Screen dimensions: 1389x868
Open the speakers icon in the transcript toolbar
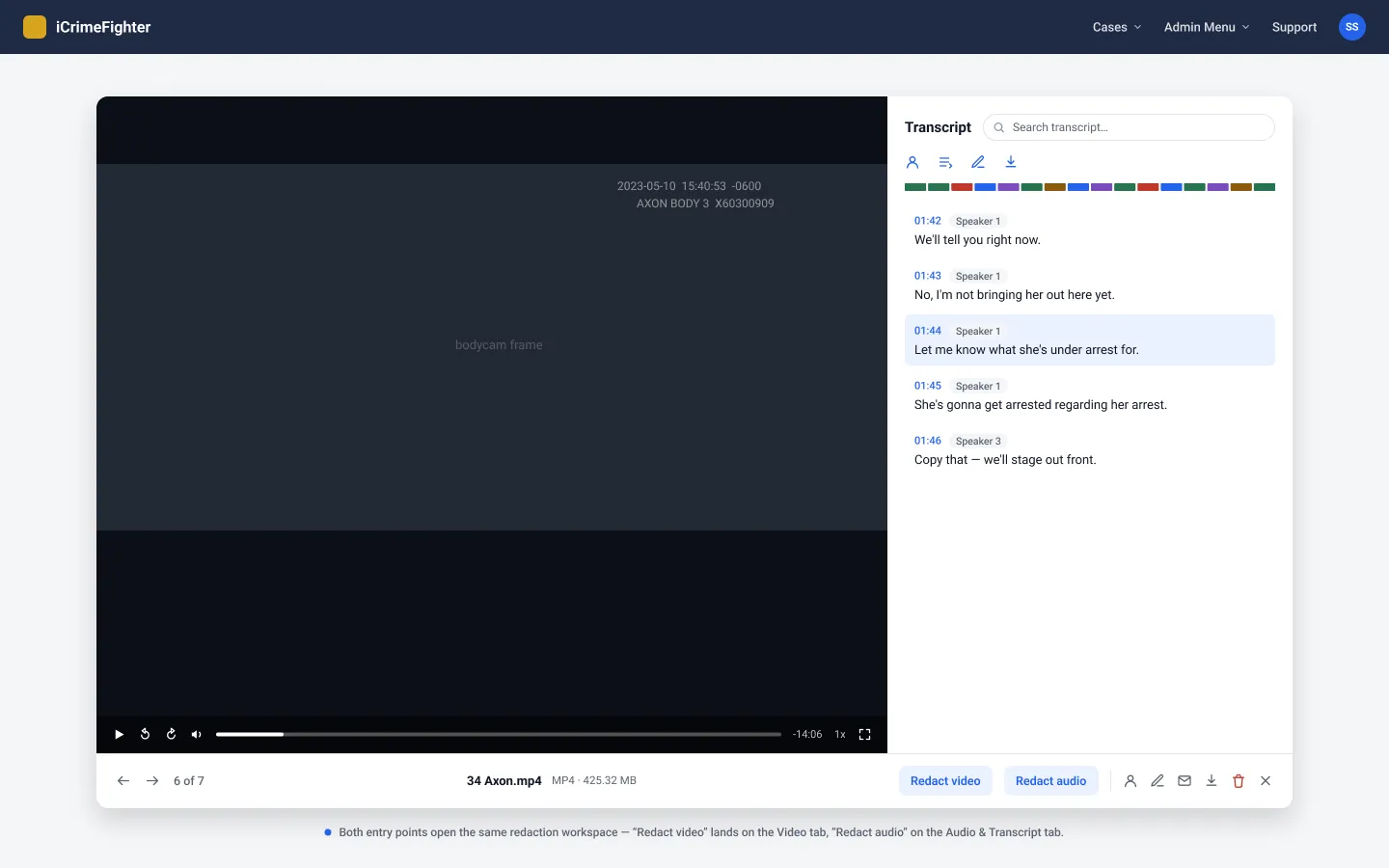(912, 162)
